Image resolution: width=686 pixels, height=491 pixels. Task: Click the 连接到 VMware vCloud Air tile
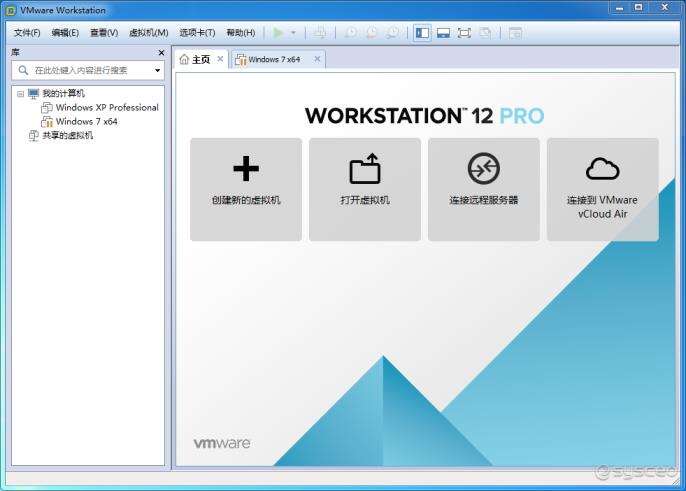coord(603,189)
